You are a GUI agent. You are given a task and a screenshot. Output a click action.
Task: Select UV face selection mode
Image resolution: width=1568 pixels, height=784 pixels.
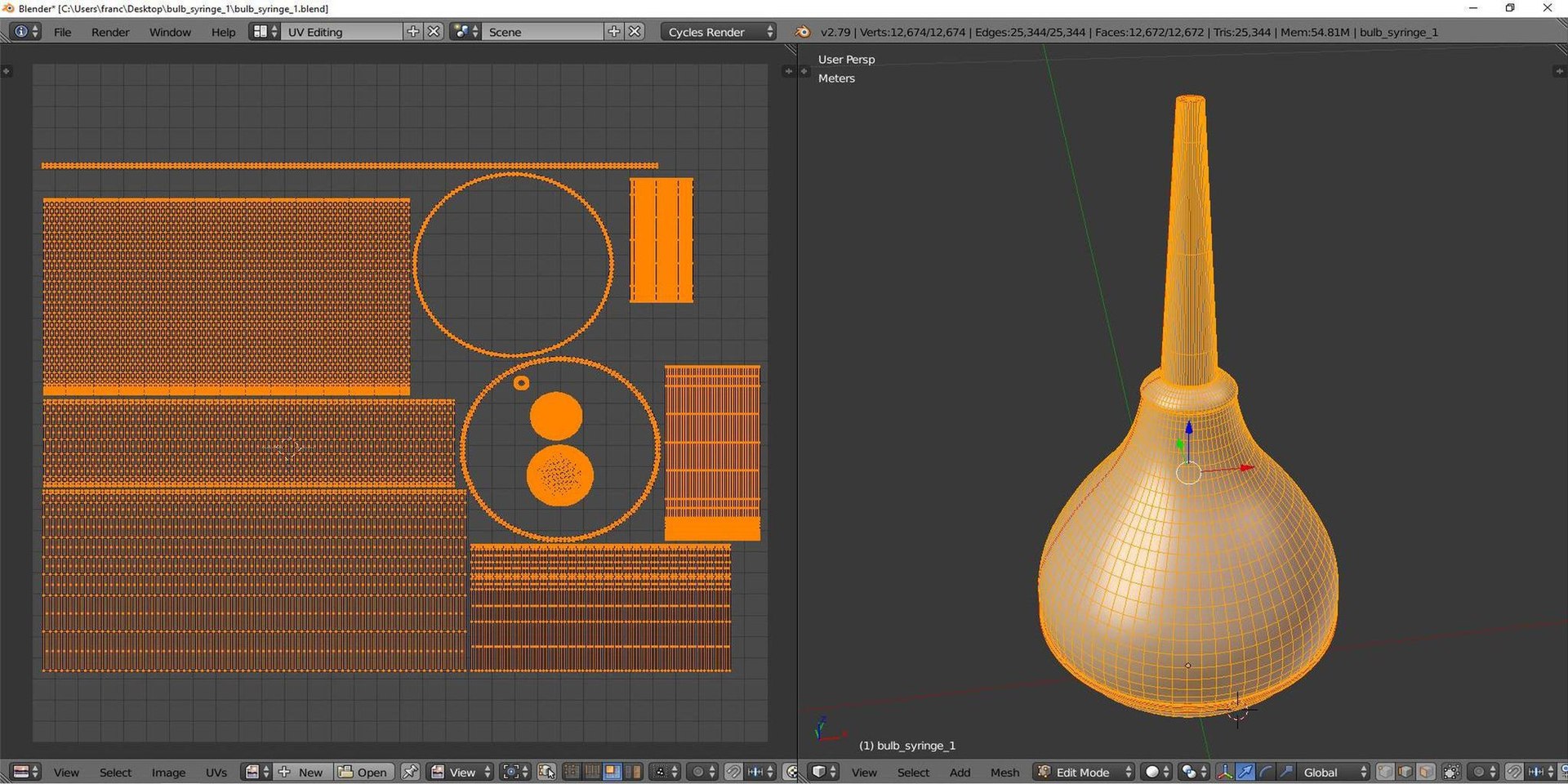[x=612, y=772]
